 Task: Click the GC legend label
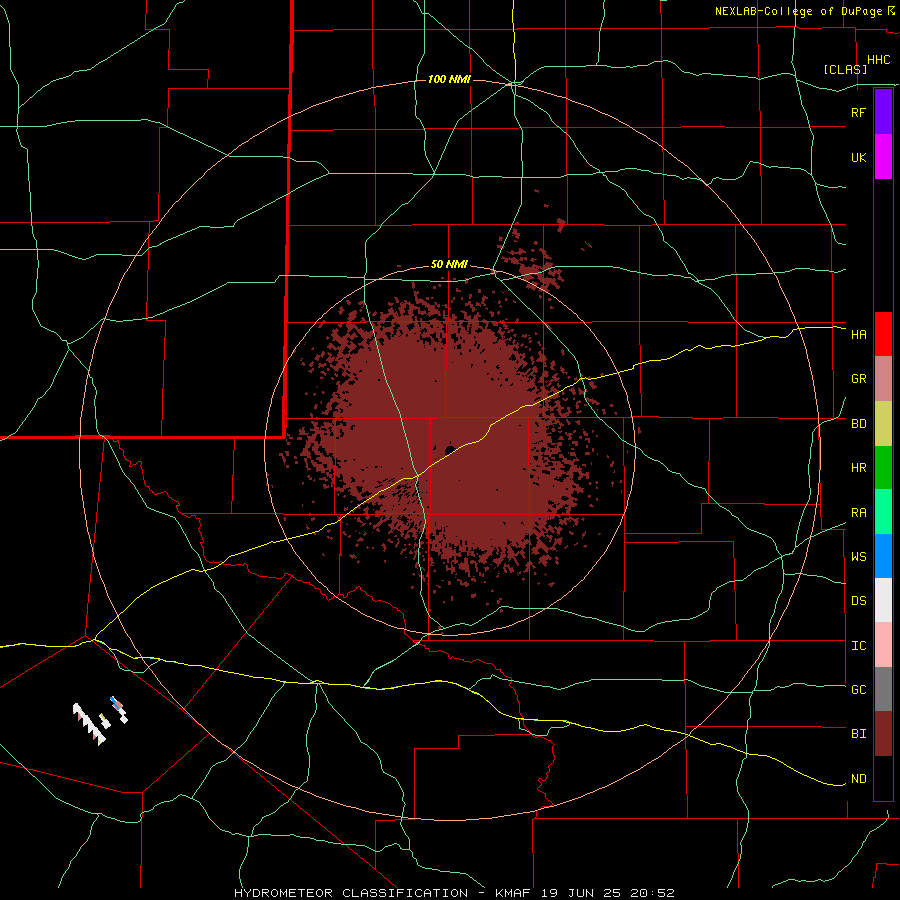858,689
